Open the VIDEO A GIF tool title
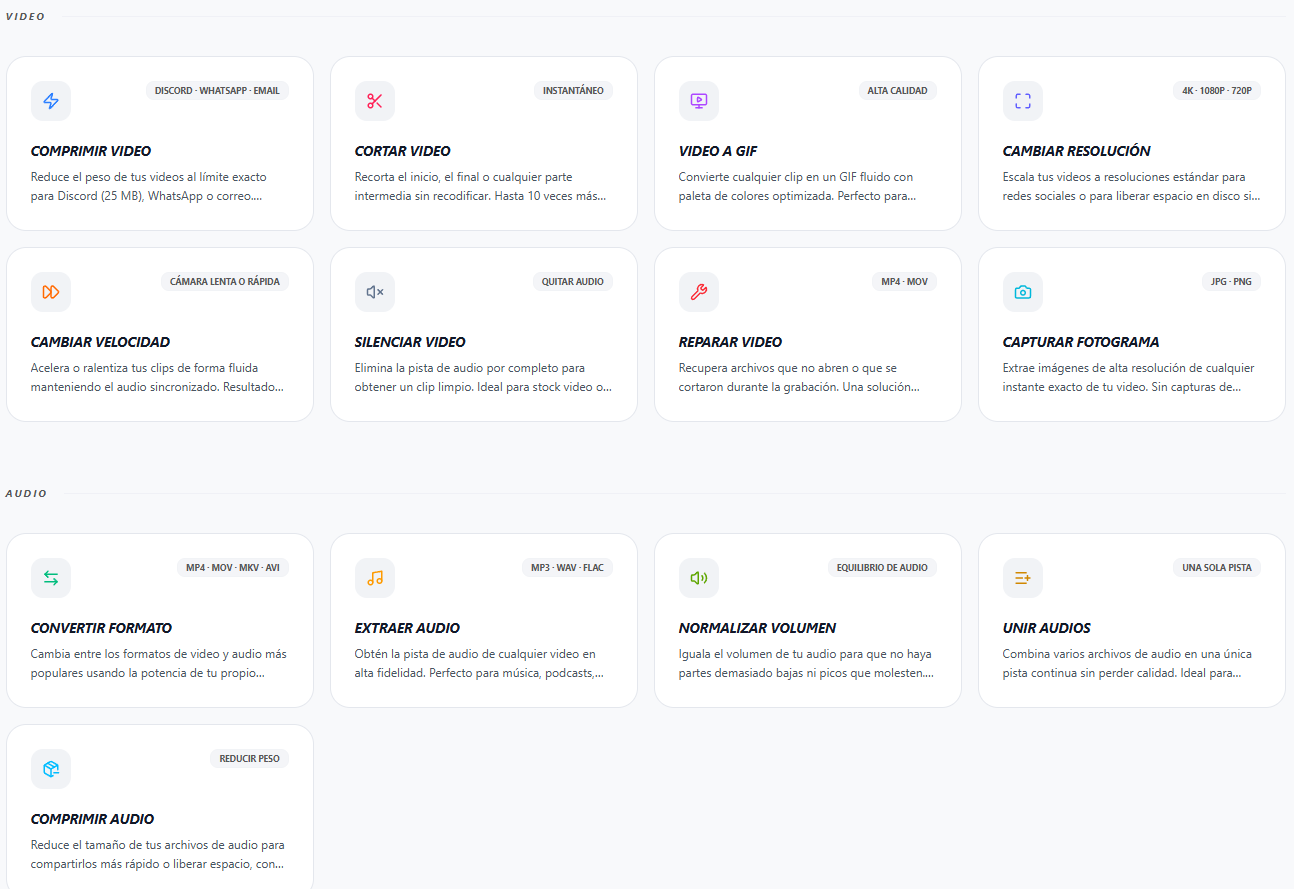This screenshot has width=1294, height=889. (x=718, y=151)
